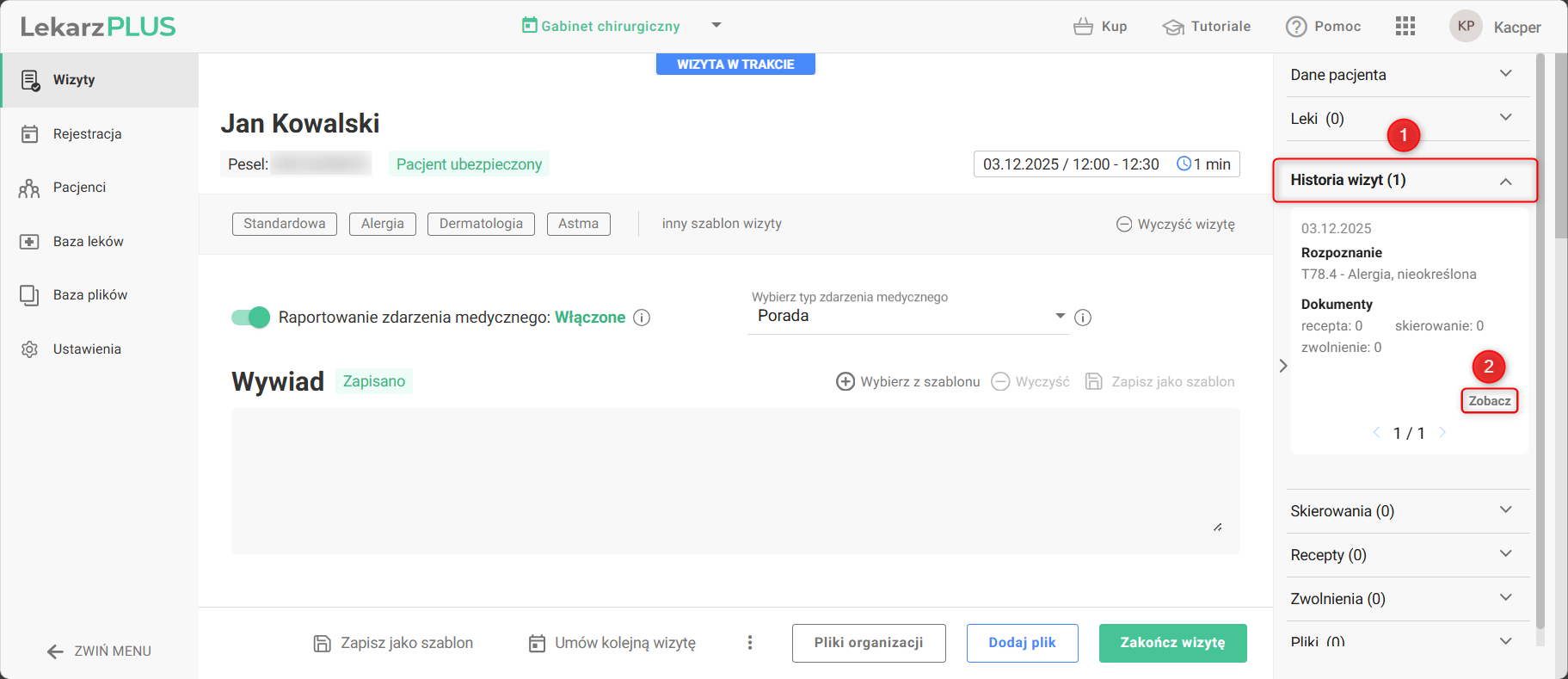Click the Zakończ wizytę button
This screenshot has height=679, width=1568.
[x=1172, y=643]
